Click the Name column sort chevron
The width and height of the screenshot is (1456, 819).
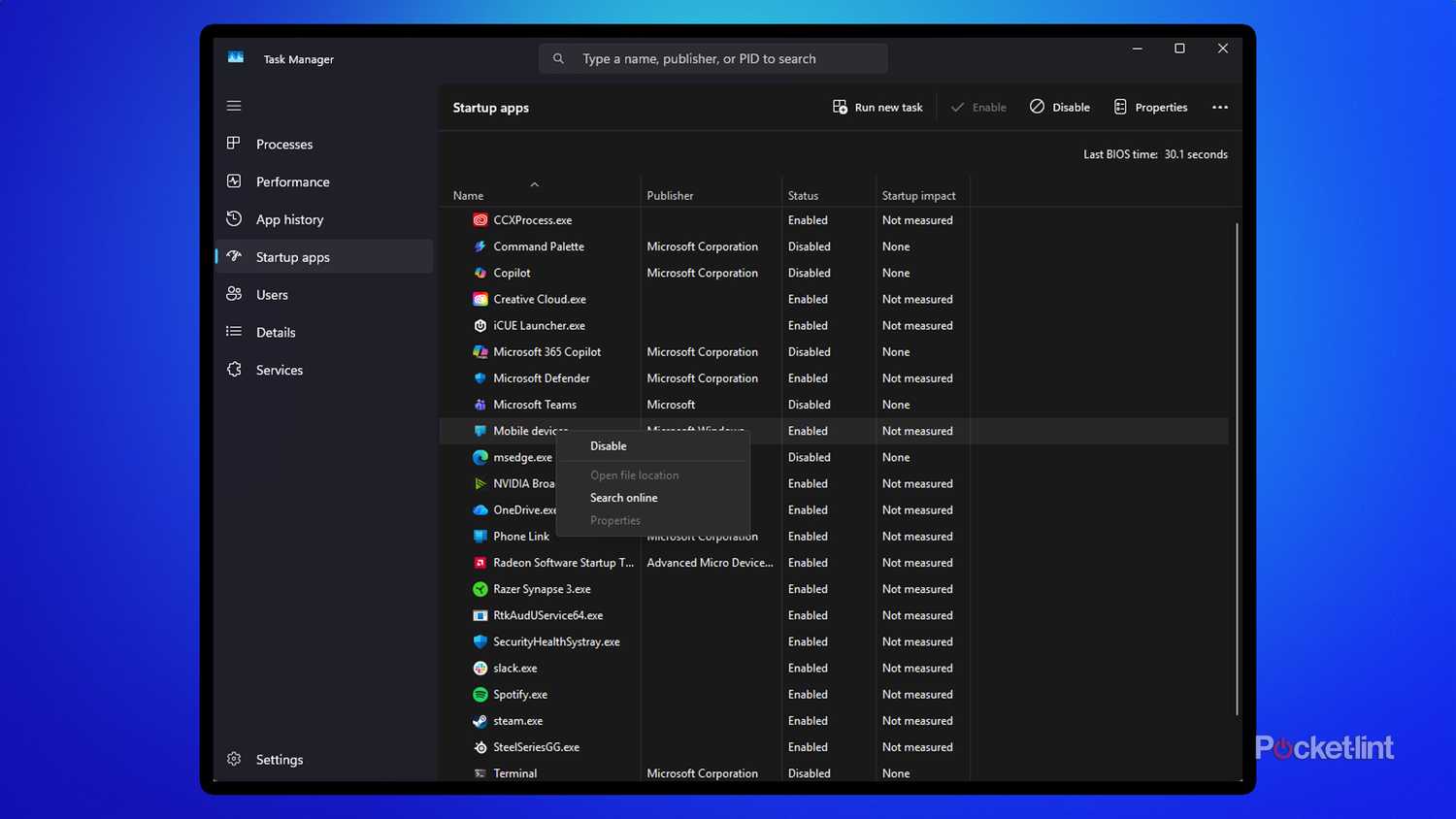point(534,184)
